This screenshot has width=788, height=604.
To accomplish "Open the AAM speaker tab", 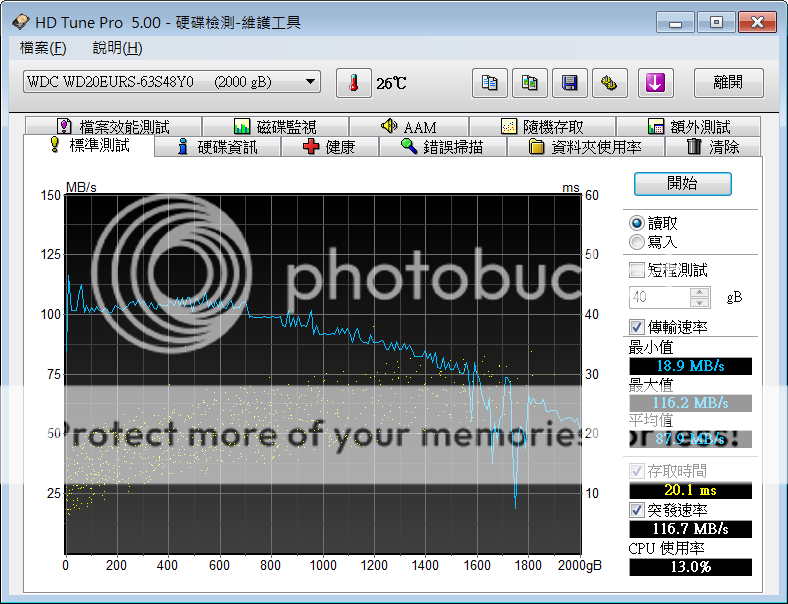I will coord(409,127).
